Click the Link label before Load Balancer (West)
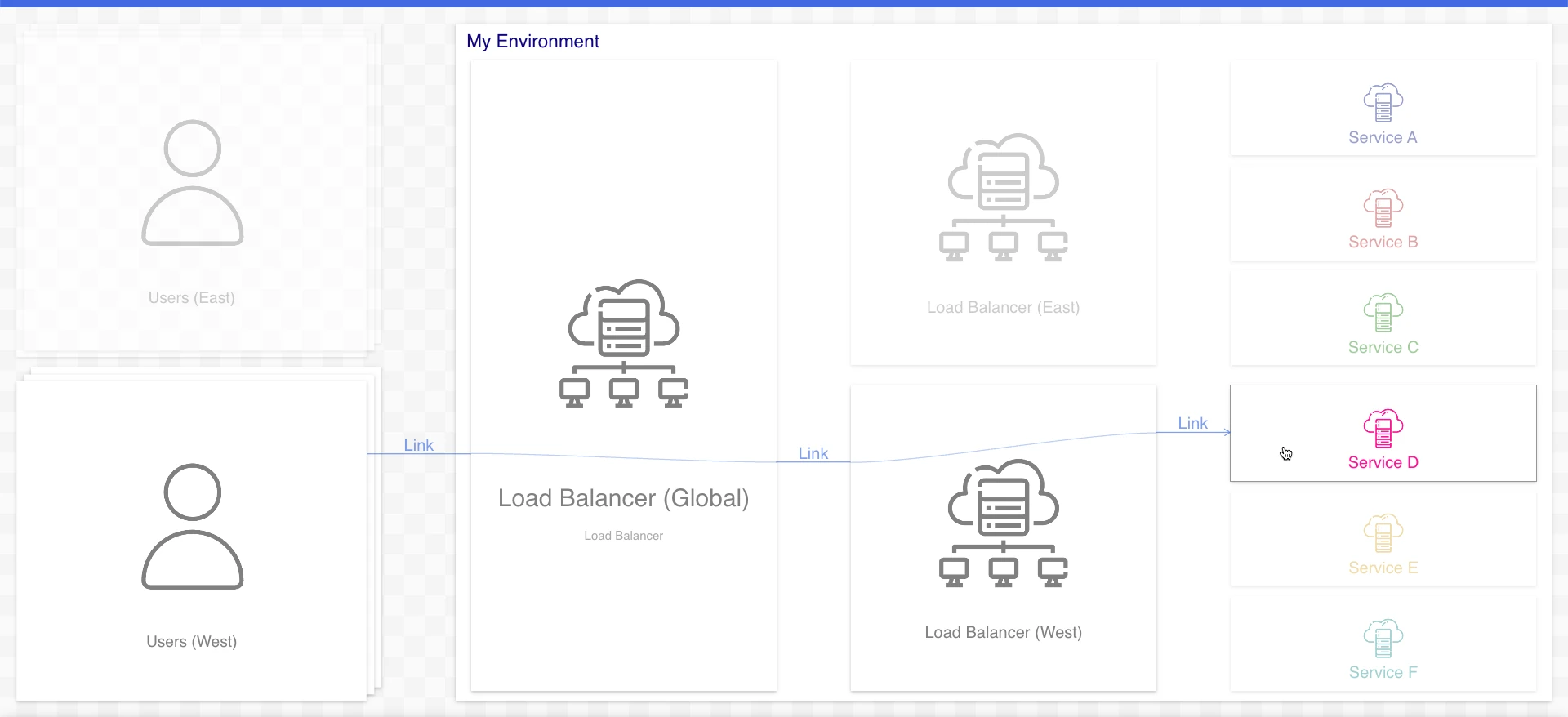The image size is (1568, 717). [813, 453]
